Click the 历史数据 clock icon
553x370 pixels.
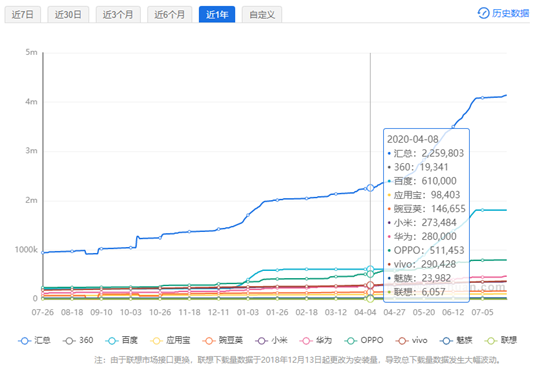483,13
